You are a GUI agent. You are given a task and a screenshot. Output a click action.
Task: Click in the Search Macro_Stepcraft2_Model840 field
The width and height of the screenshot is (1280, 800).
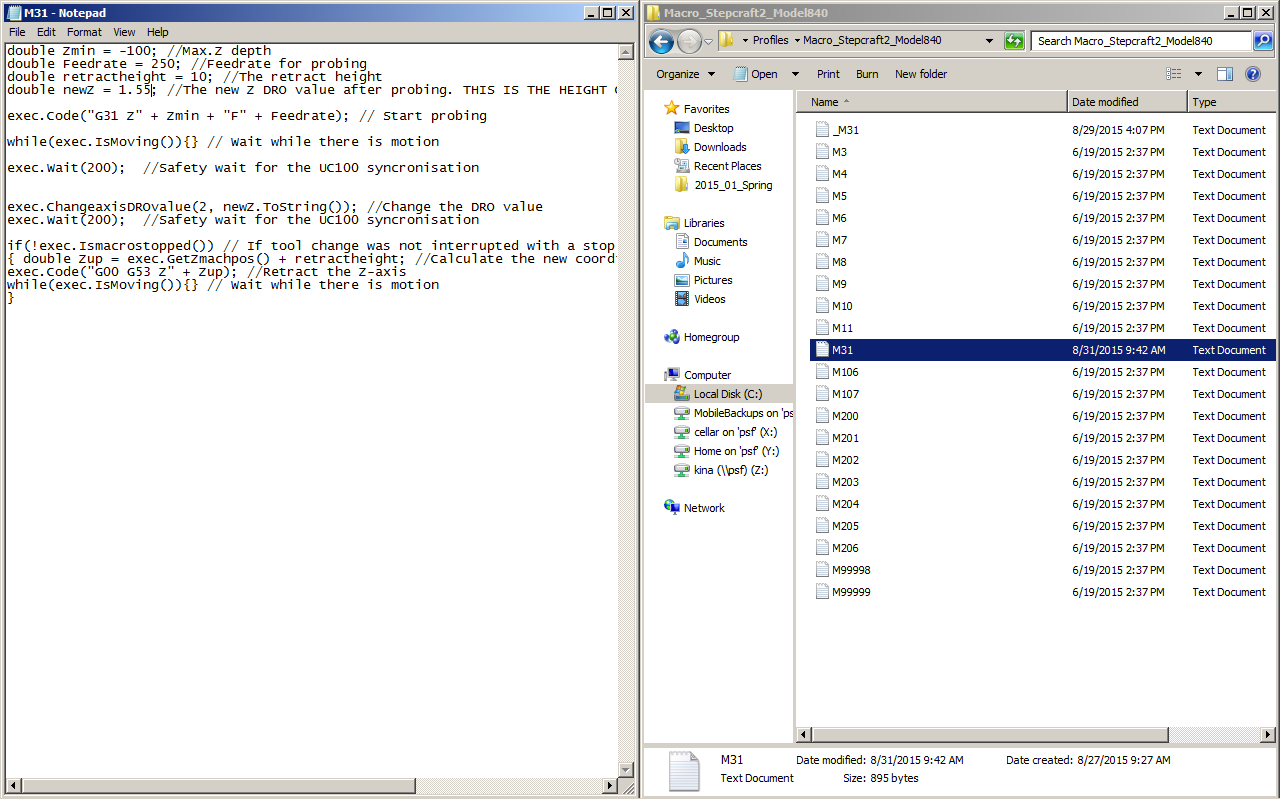1141,41
